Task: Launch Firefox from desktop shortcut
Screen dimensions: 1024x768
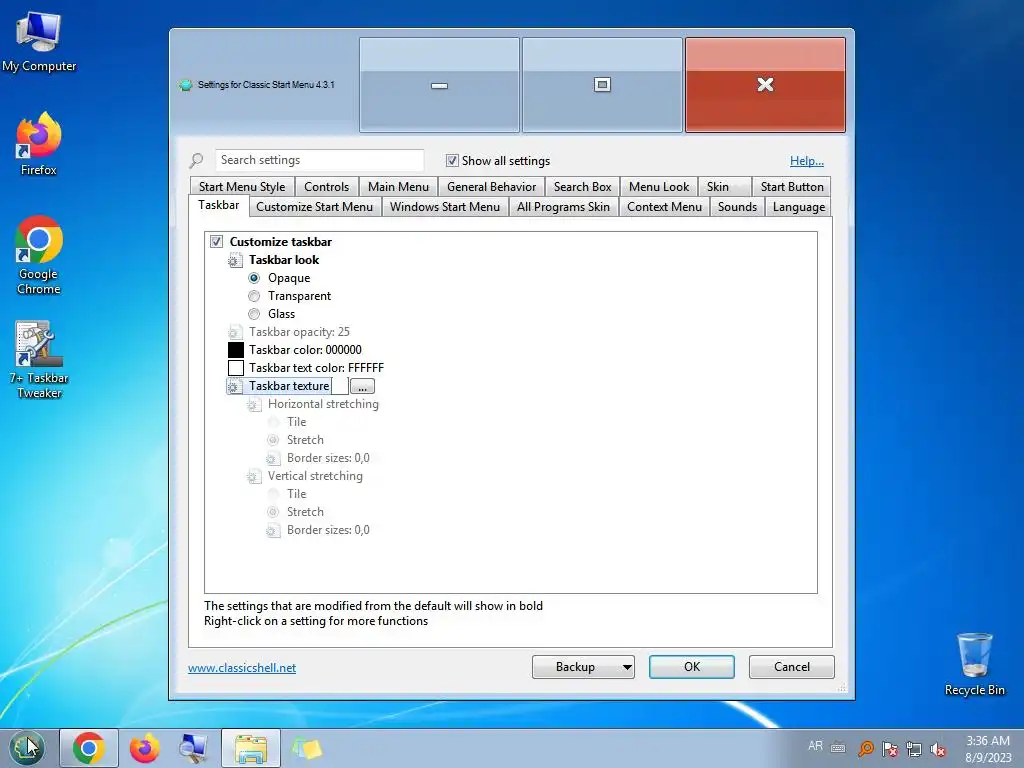Action: (x=39, y=143)
